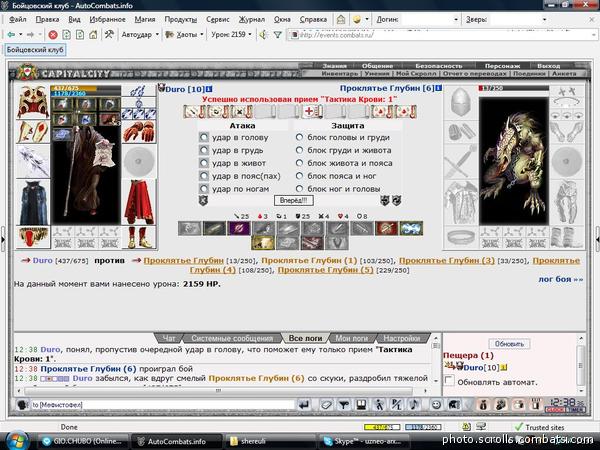Expand dropdown arrow next to smiley globe icon
This screenshot has height=450, width=600.
367,19
